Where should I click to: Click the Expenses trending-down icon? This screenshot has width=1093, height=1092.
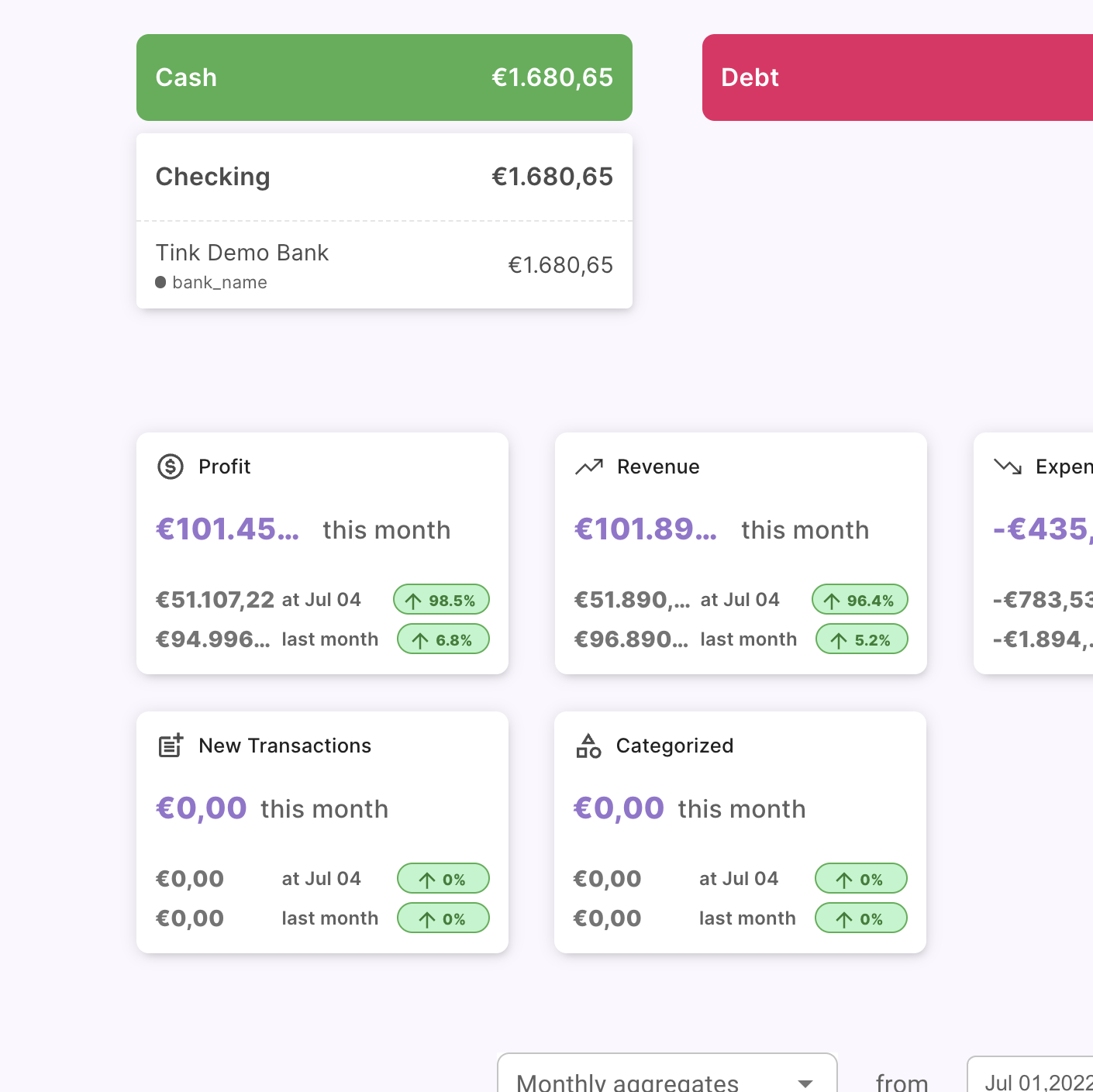click(1008, 467)
